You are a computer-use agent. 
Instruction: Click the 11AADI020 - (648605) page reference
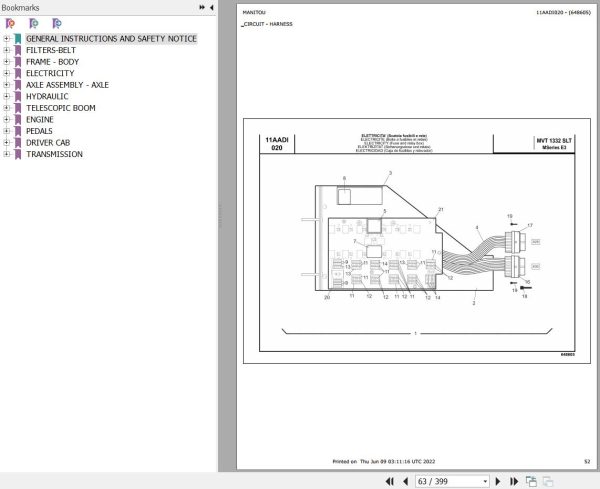(x=563, y=12)
